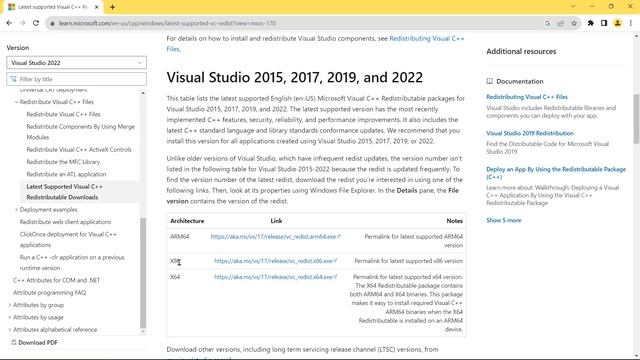This screenshot has width=640, height=360.
Task: Click the Additional resources heading
Action: [521, 51]
